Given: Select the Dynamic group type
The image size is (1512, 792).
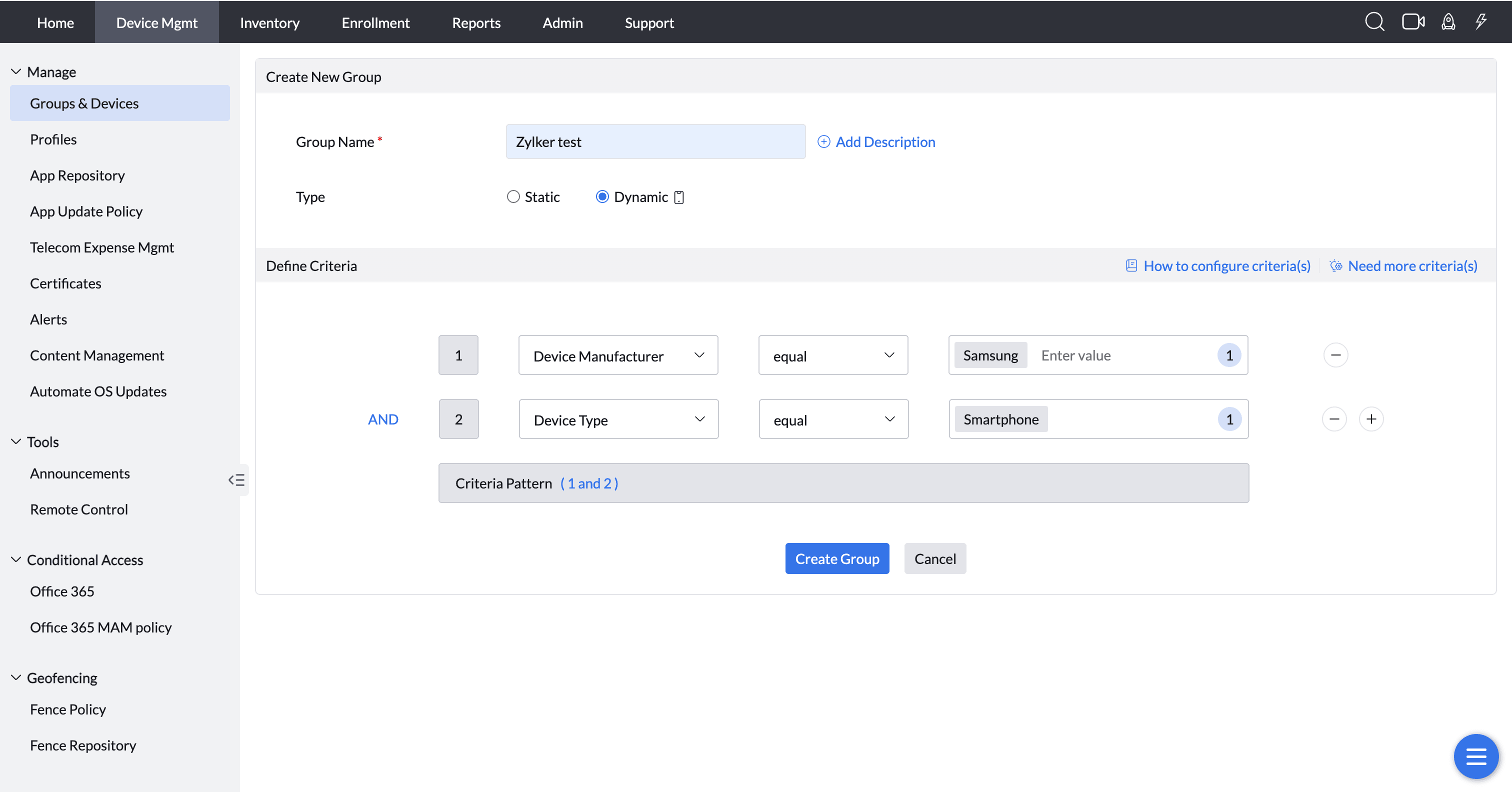Looking at the screenshot, I should pyautogui.click(x=602, y=196).
